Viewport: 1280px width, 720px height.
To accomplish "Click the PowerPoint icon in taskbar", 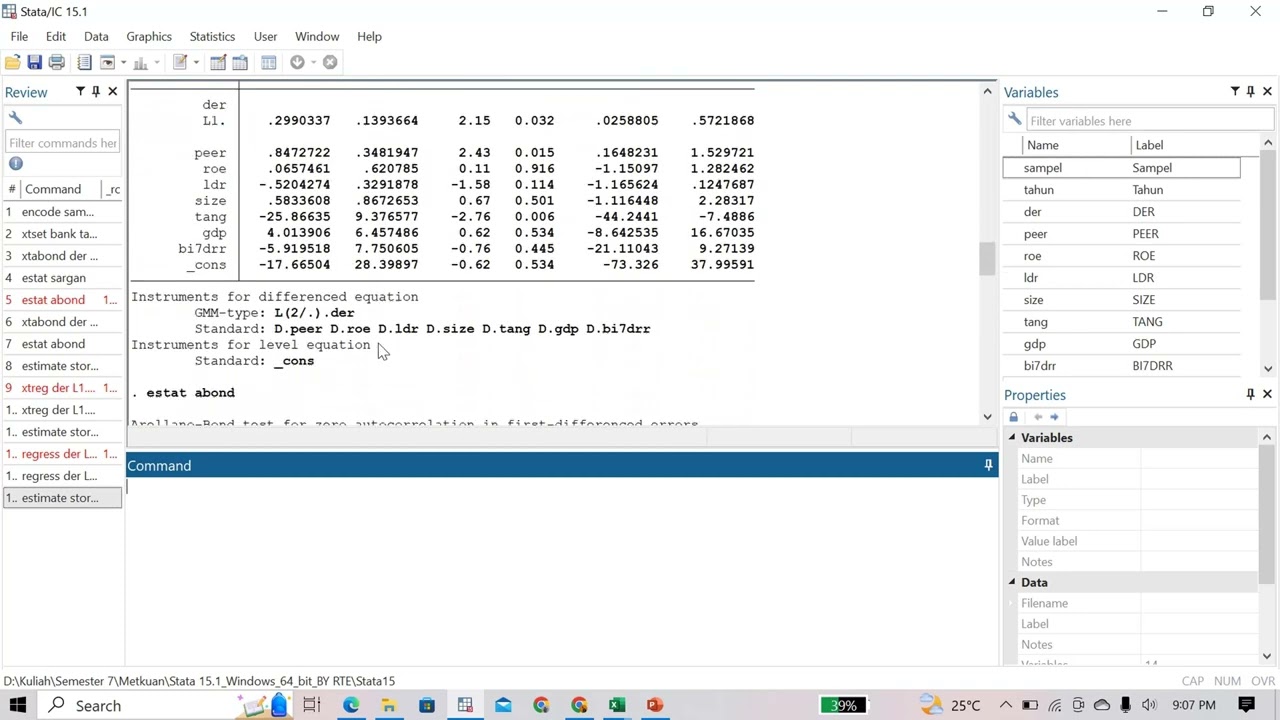I will 654,705.
